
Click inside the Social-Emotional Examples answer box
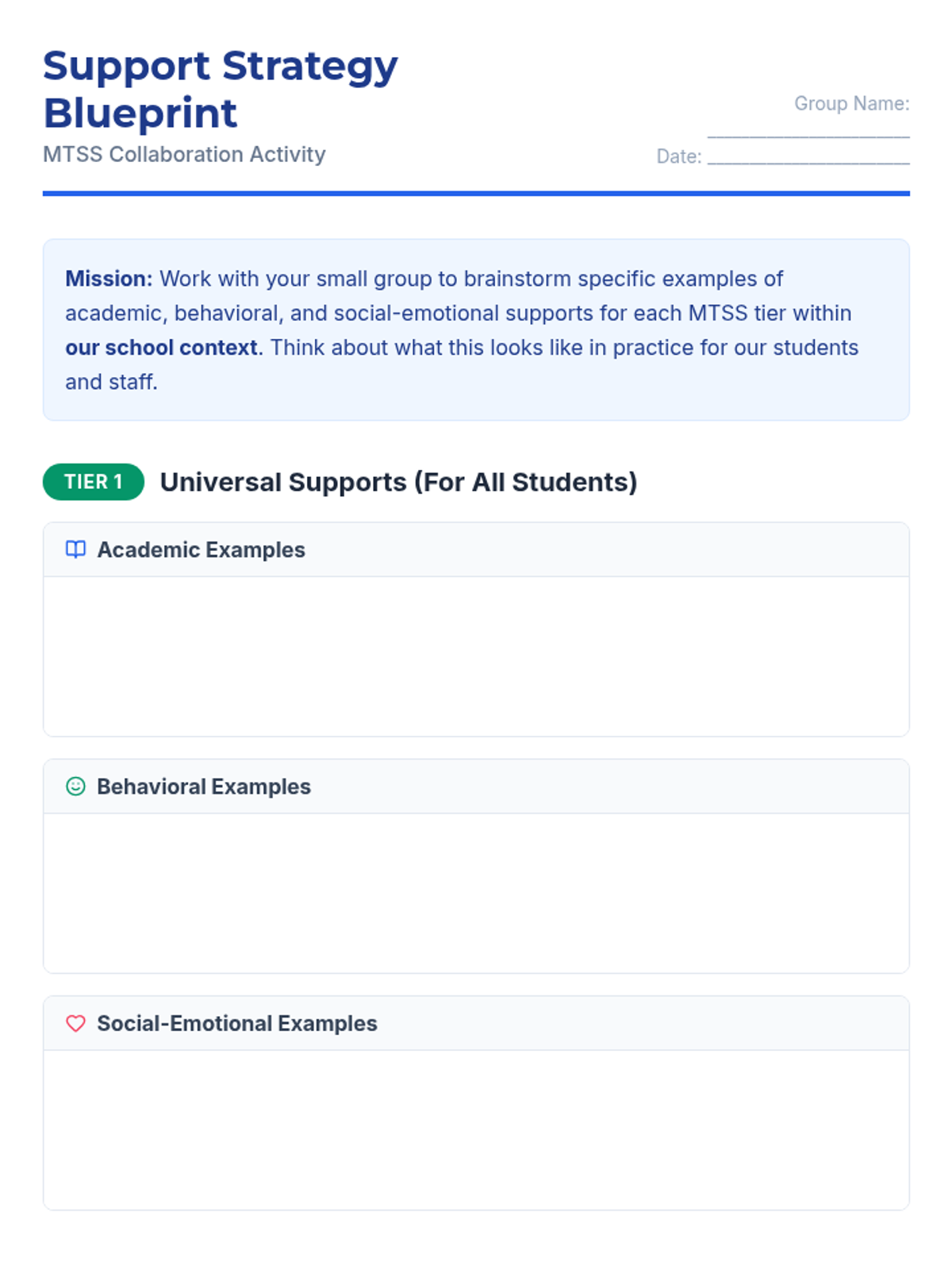point(476,1130)
